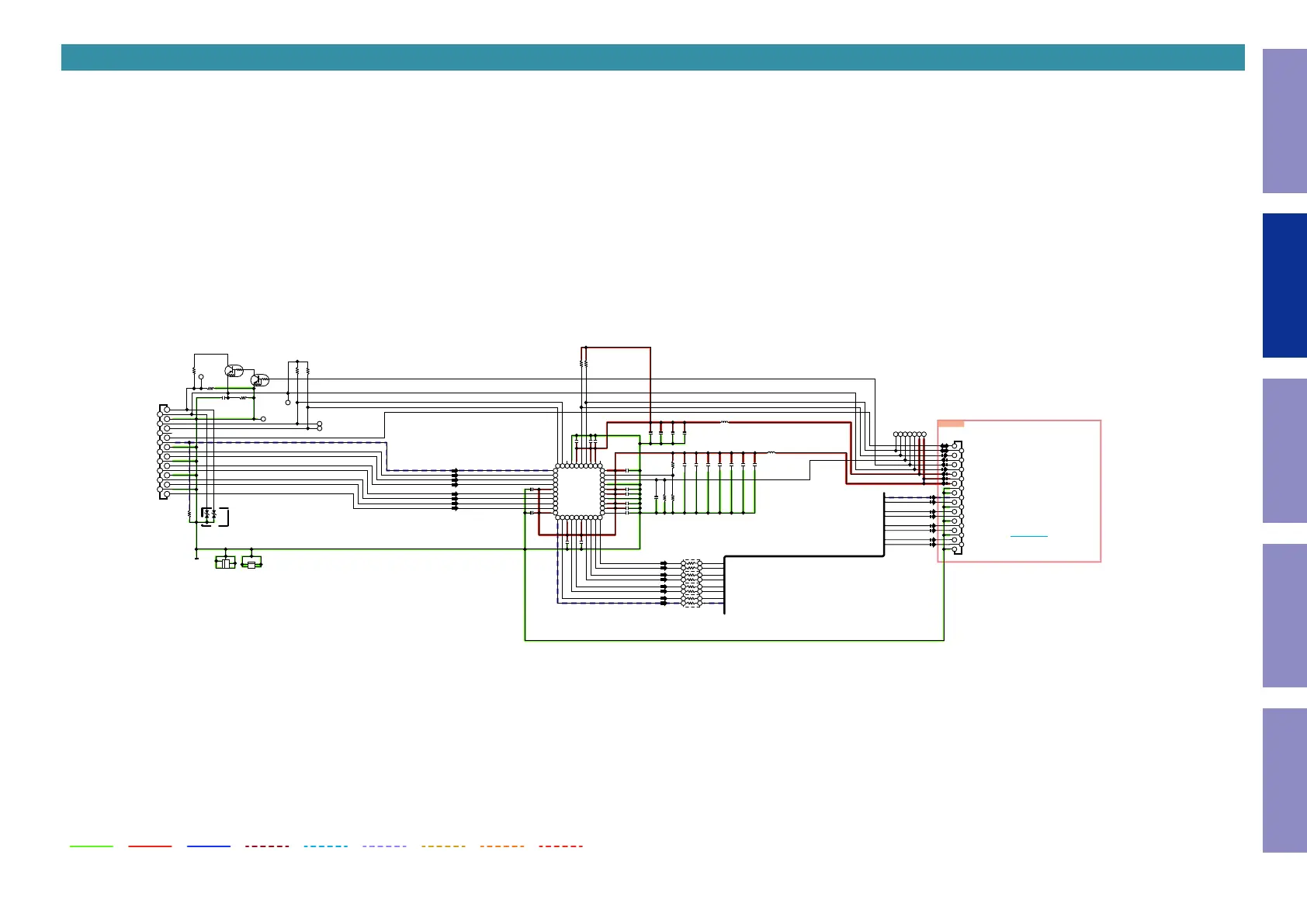Click the dashed gold legend line
Image resolution: width=1307 pixels, height=924 pixels.
coord(443,846)
